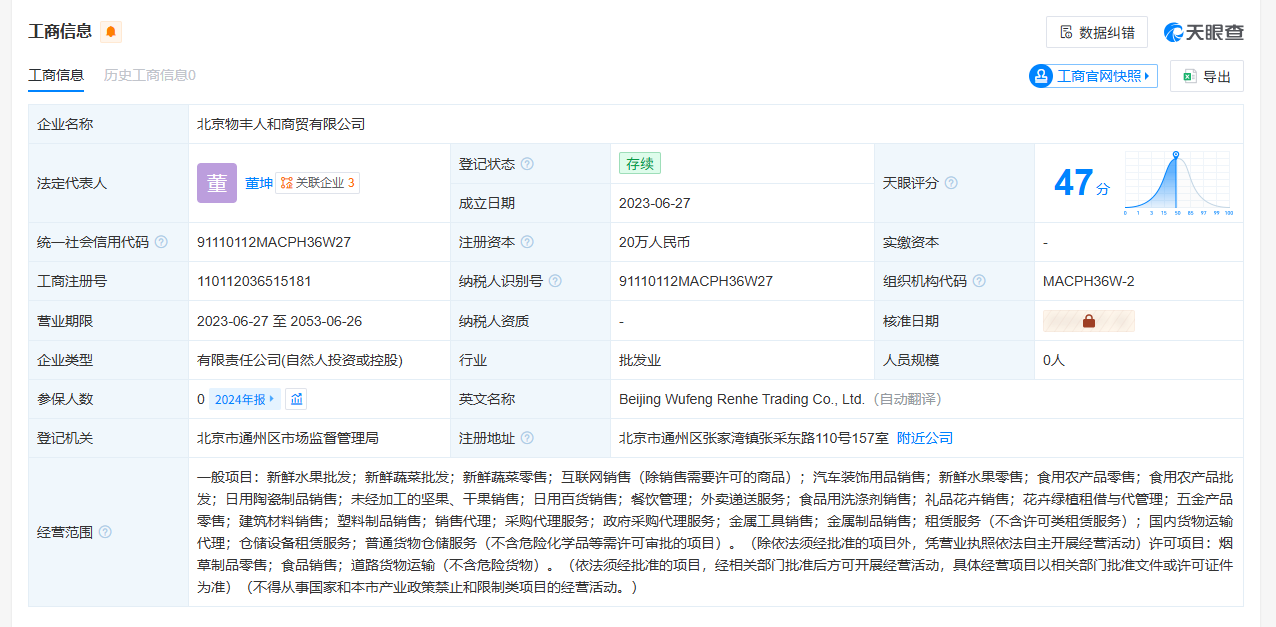Screen dimensions: 1276x627
Task: Click the 数据纠错 button
Action: (1096, 32)
